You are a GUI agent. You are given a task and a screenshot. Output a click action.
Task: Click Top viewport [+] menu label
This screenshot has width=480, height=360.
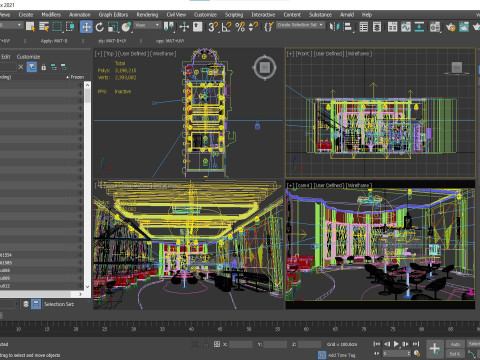coord(98,53)
